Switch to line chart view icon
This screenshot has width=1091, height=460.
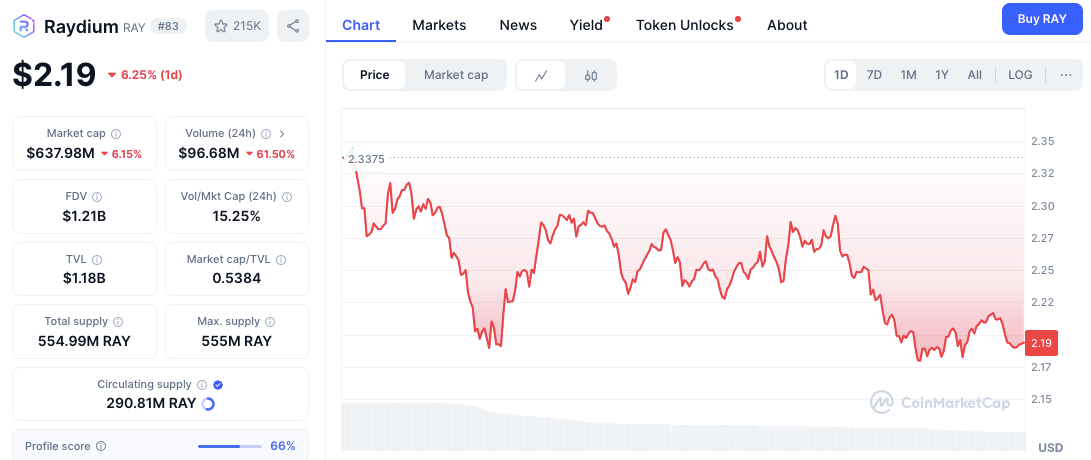point(541,75)
